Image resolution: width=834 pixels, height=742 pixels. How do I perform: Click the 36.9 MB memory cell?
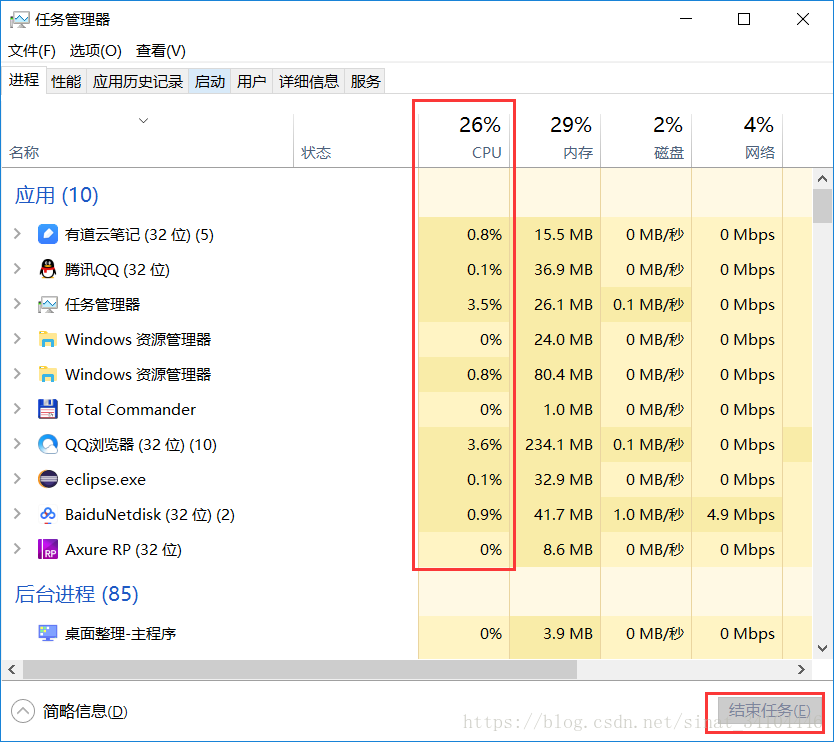[555, 269]
